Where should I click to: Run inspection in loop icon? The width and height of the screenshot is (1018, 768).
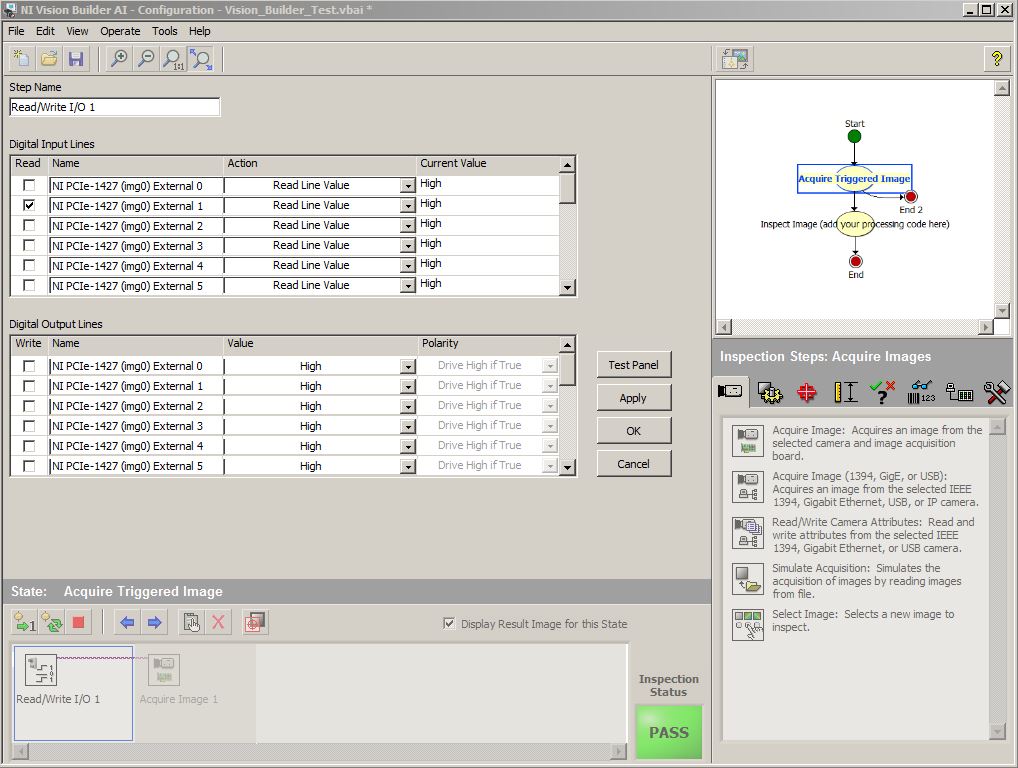click(52, 623)
